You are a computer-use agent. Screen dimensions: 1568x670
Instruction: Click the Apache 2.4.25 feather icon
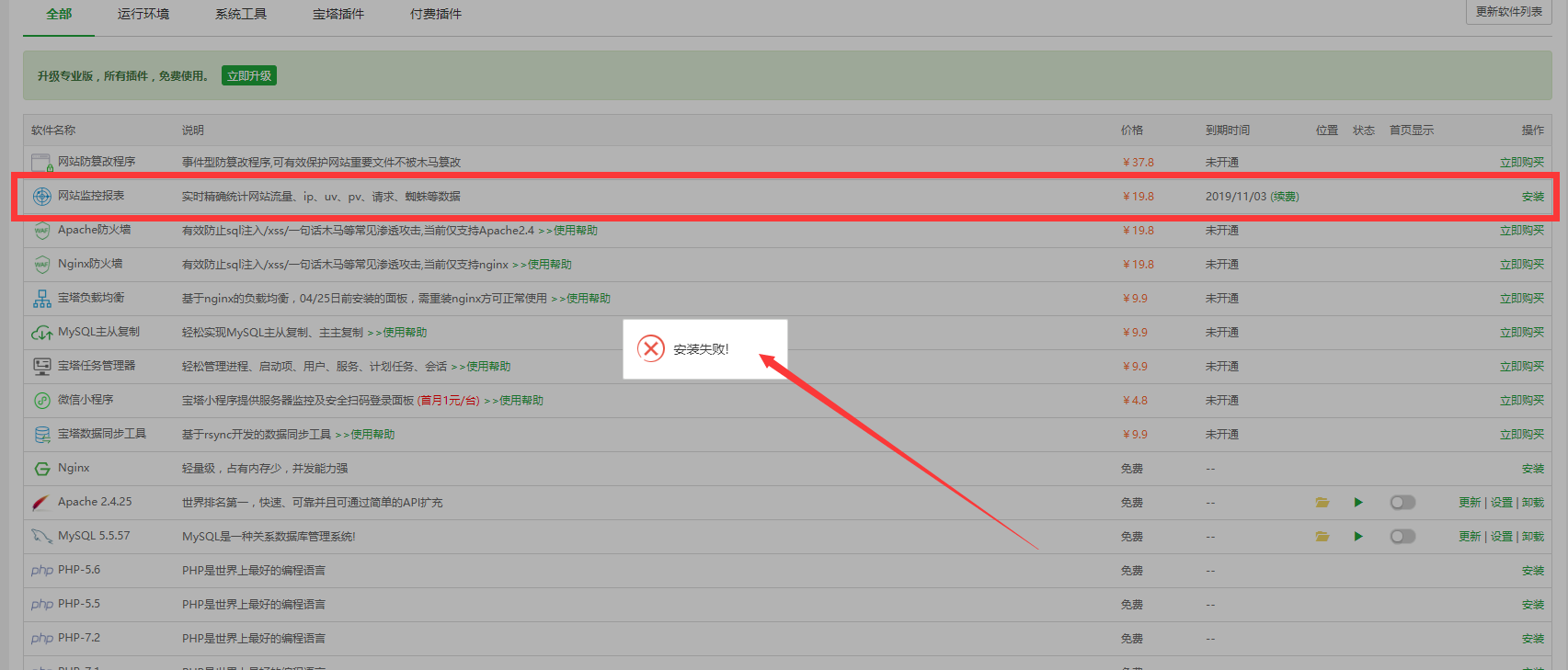click(x=41, y=503)
